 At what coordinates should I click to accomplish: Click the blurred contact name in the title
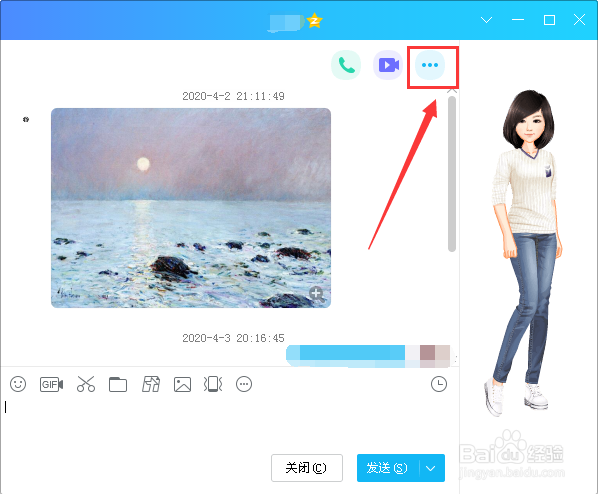tap(286, 23)
